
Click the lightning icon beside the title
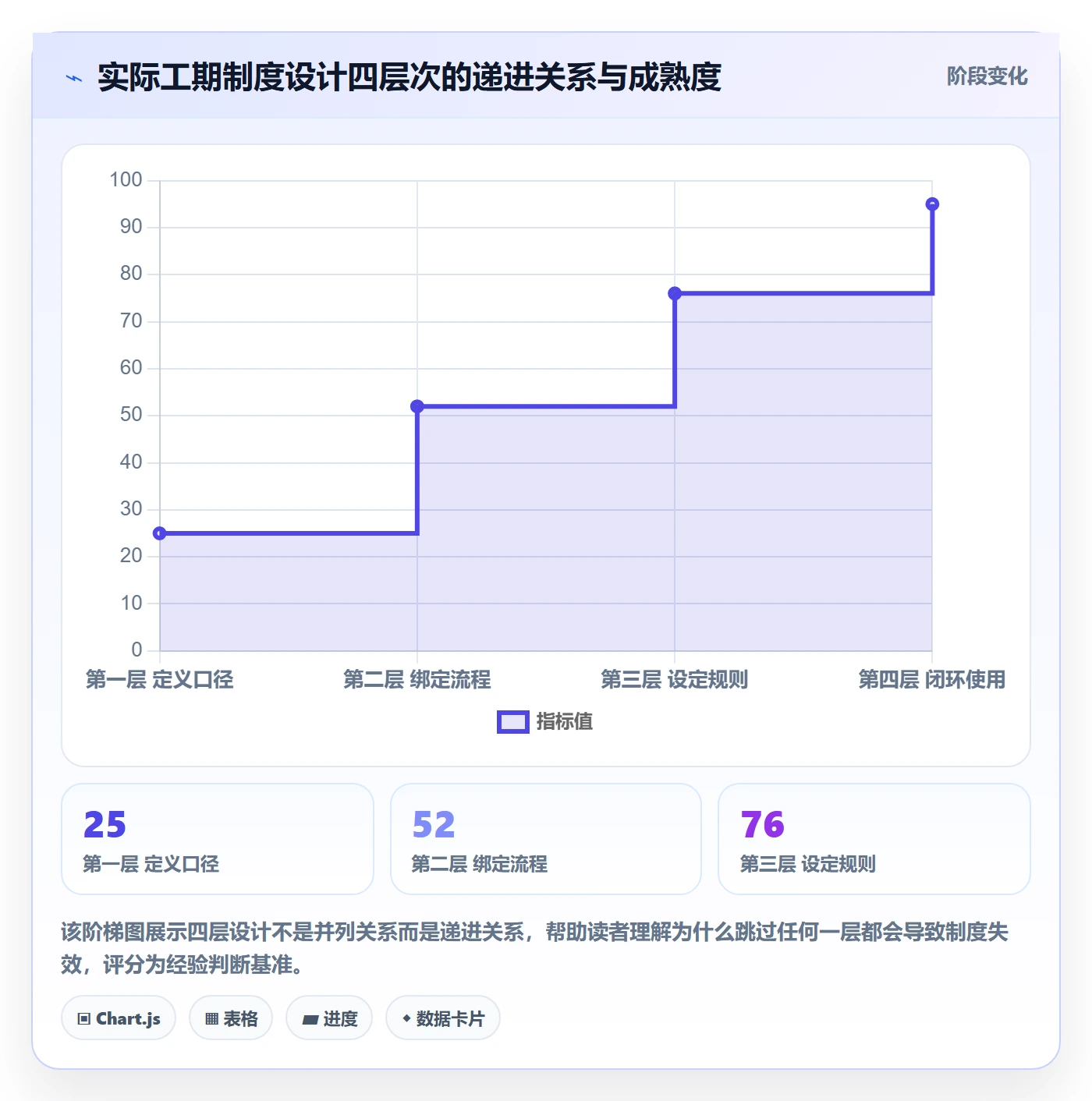(74, 78)
